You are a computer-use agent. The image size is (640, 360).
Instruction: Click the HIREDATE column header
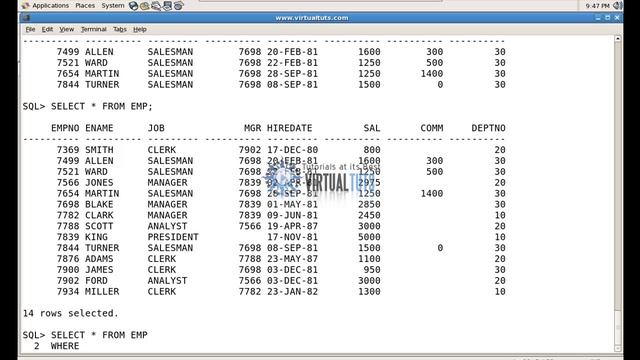289,128
